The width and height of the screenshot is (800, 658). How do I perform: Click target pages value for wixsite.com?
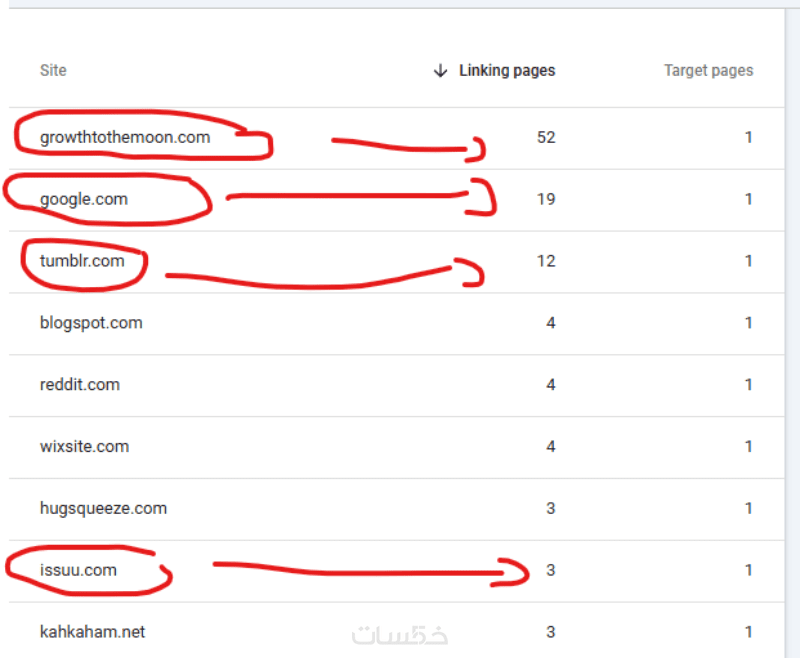pos(748,447)
